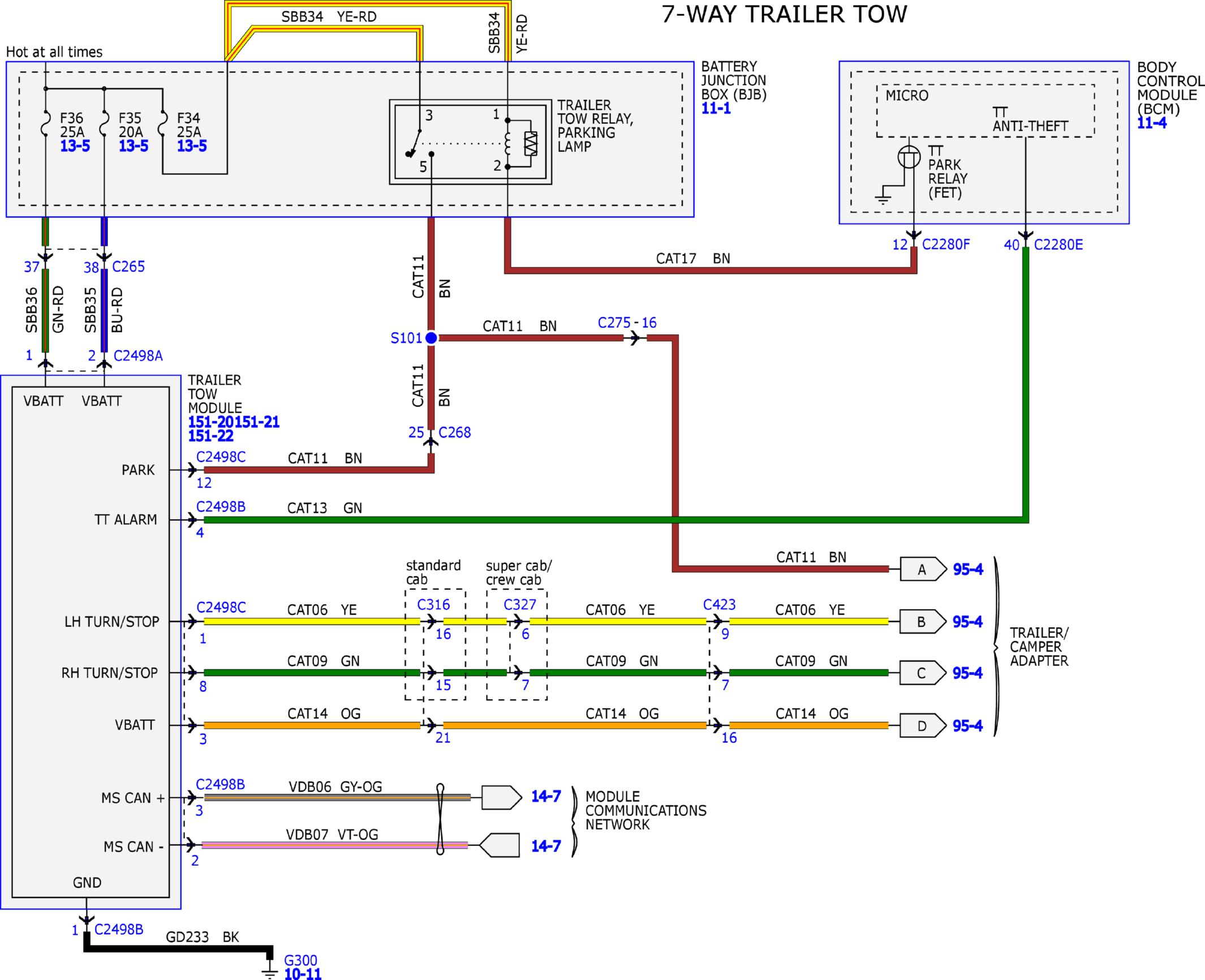Click the "TT ANTI-THEFT" label
Image resolution: width=1205 pixels, height=980 pixels.
[x=1030, y=119]
